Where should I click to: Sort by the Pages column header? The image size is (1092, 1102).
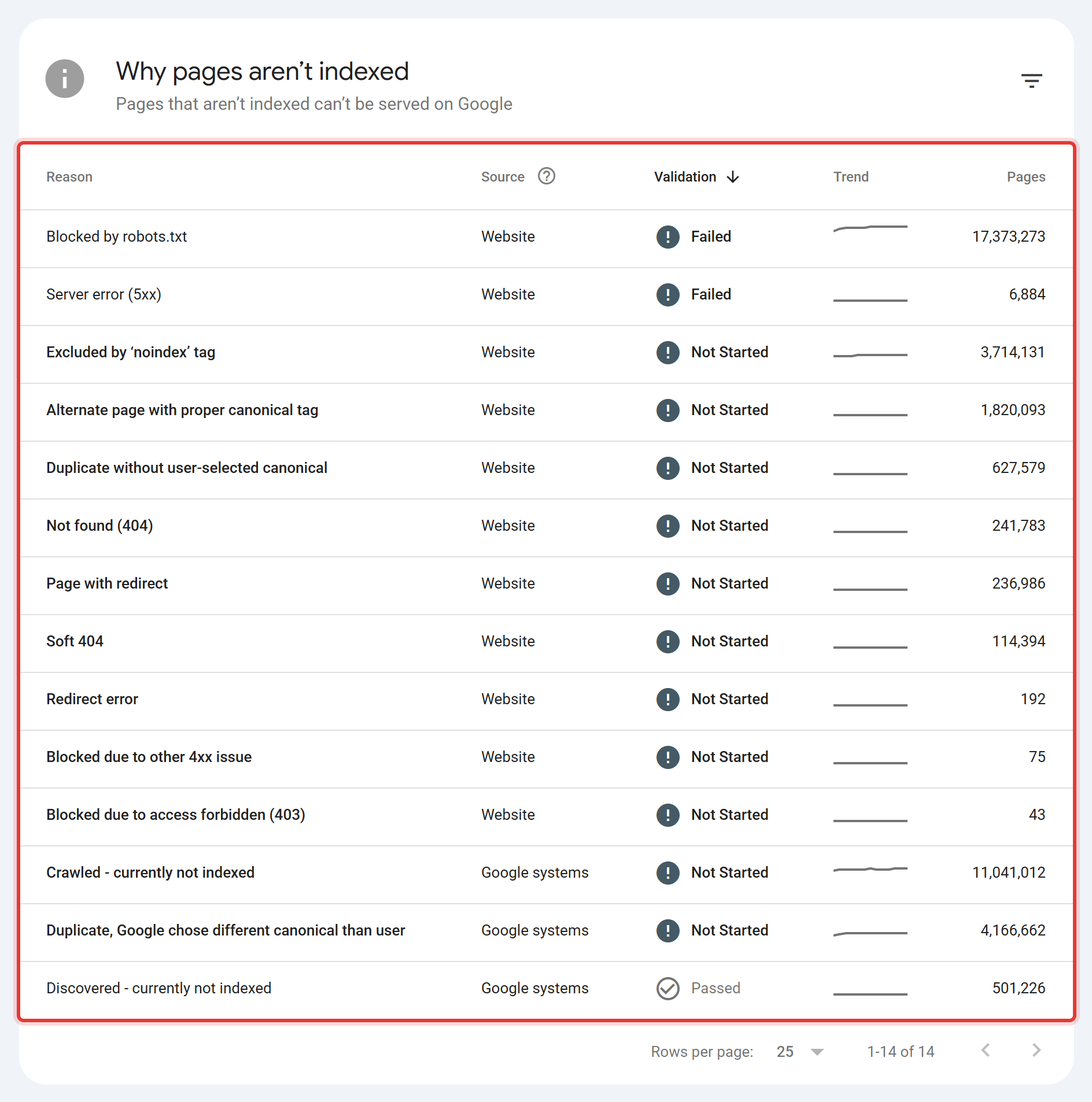coord(1025,177)
